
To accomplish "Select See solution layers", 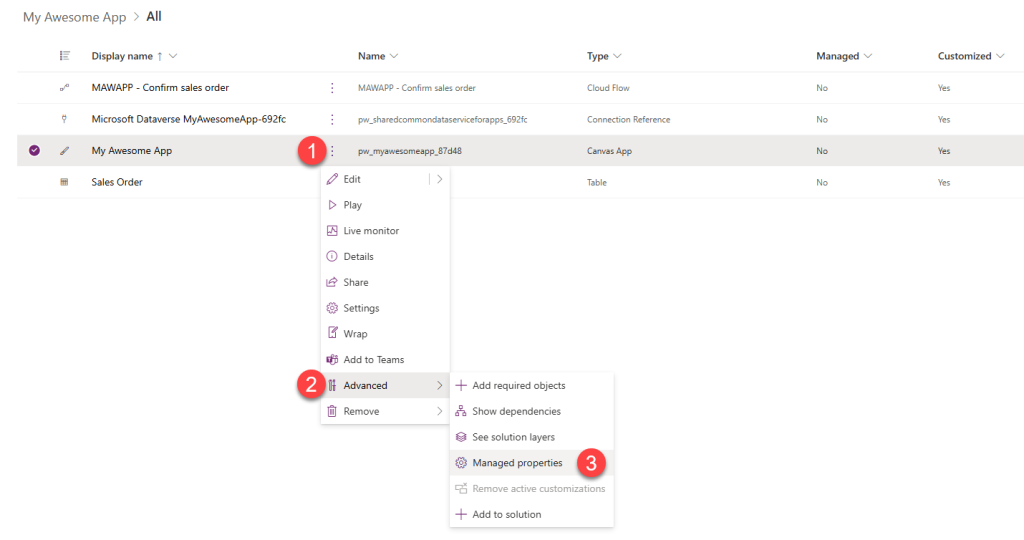I will tap(532, 437).
